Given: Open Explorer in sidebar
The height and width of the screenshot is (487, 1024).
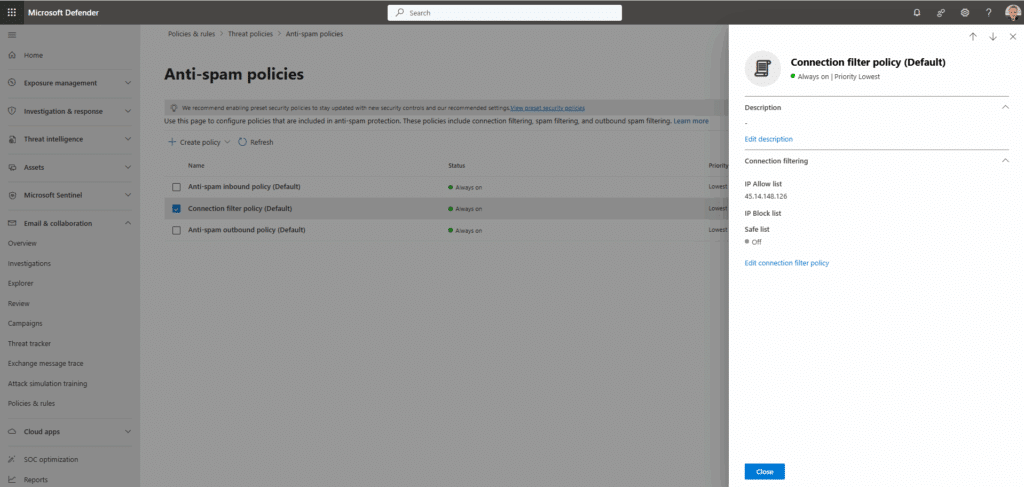Looking at the screenshot, I should [21, 283].
